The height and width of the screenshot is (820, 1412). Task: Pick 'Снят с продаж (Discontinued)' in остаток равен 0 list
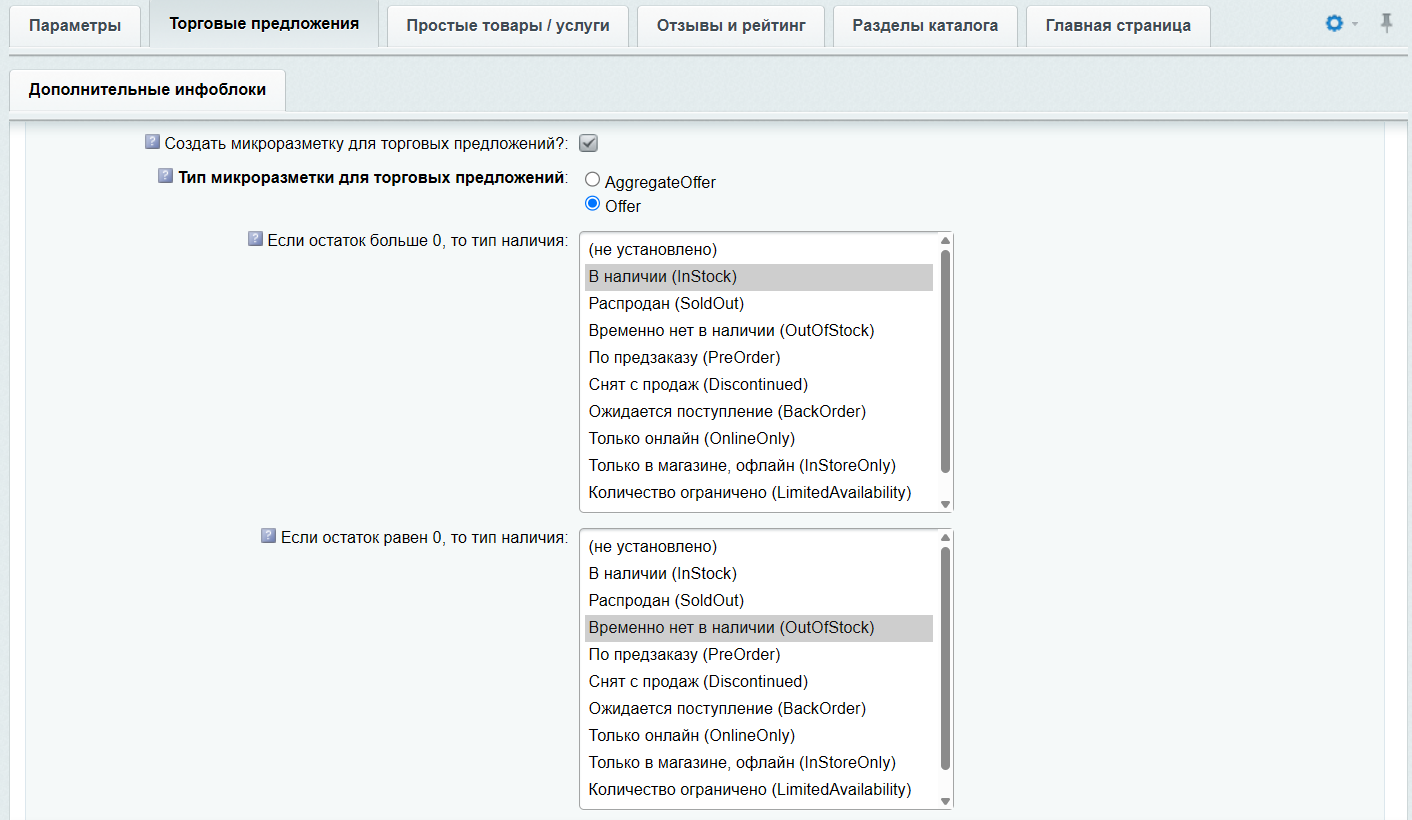pos(759,682)
